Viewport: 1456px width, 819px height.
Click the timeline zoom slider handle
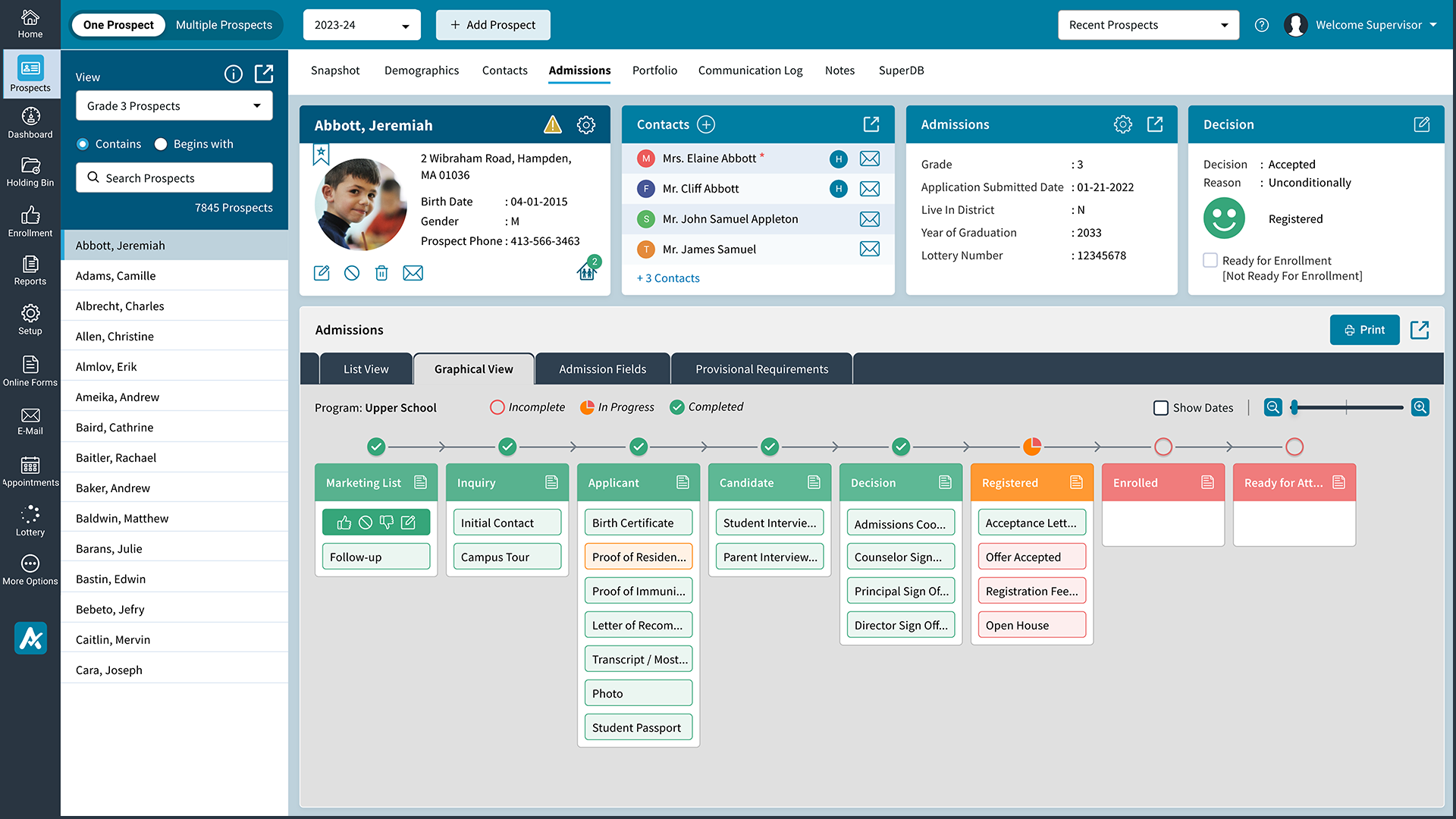pos(1295,407)
